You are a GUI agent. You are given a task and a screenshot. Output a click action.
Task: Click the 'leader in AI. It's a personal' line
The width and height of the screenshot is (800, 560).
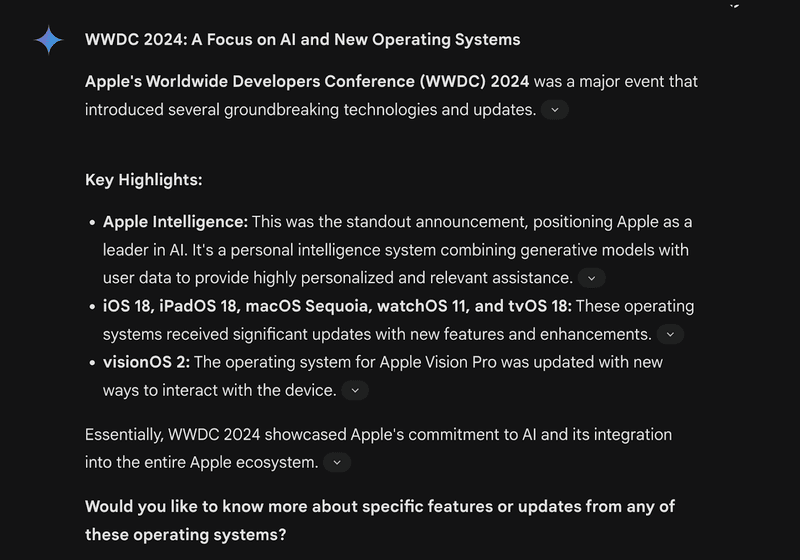tap(395, 250)
